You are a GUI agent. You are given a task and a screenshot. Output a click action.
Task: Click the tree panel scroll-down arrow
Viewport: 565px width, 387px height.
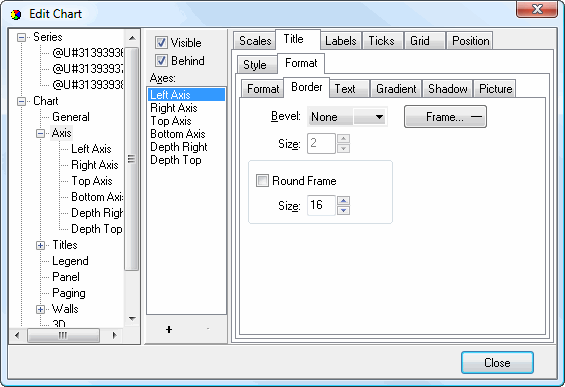coord(132,319)
